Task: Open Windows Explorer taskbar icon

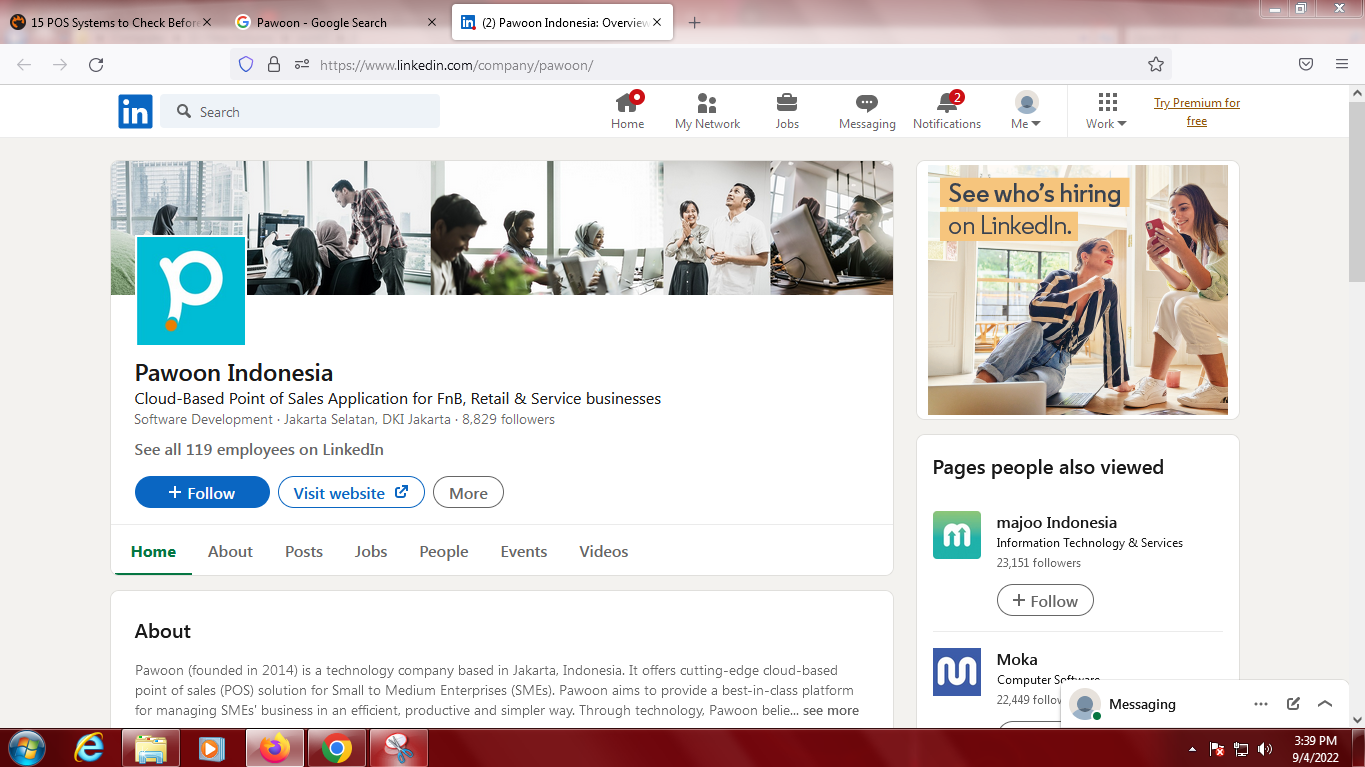Action: coord(151,748)
